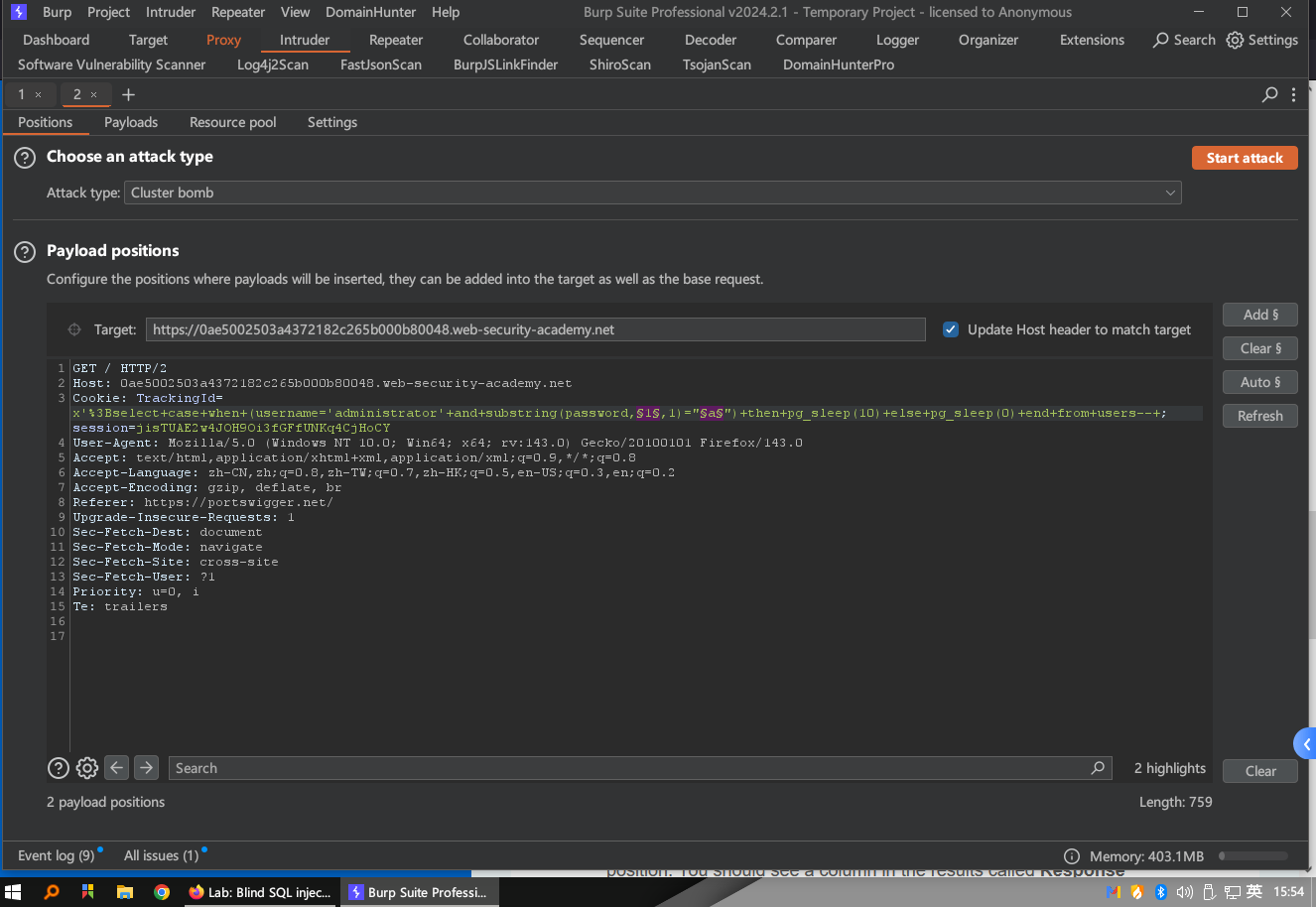
Task: Switch to the Organizer tab
Action: point(988,40)
